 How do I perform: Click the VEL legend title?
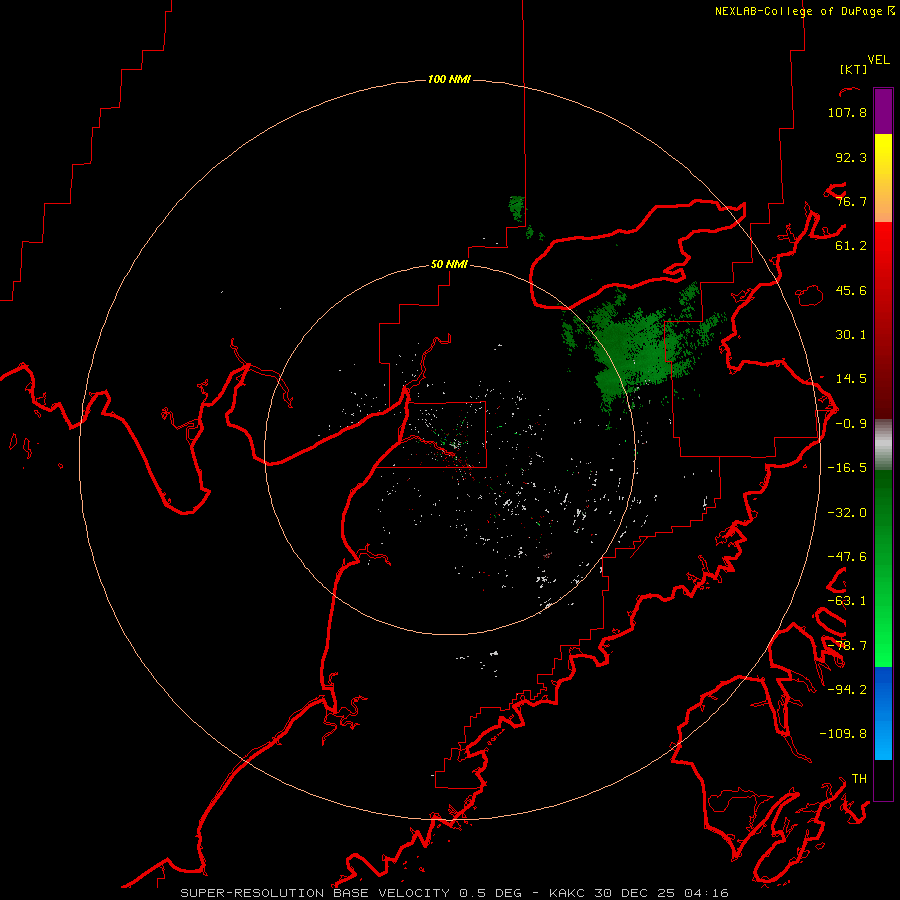tap(878, 60)
